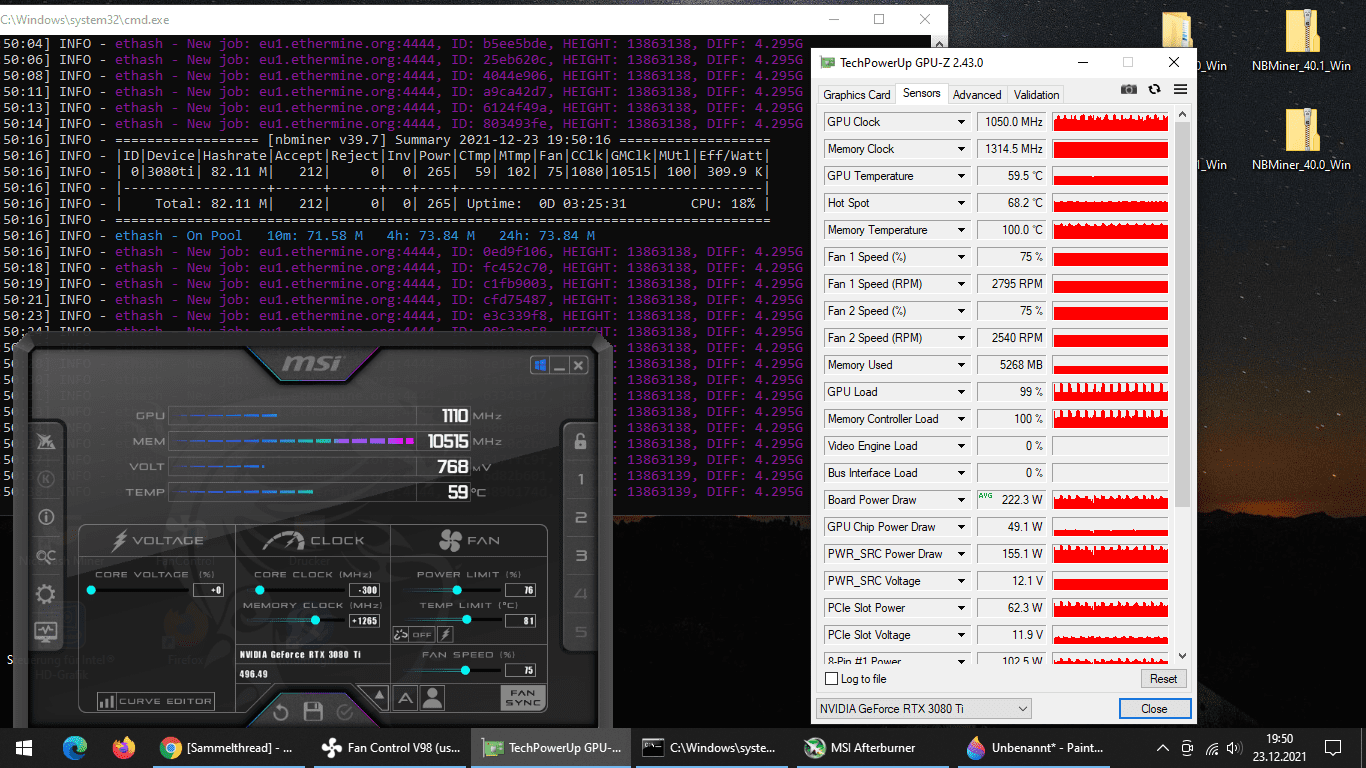Switch to the Validation tab
The width and height of the screenshot is (1366, 768).
(1036, 95)
